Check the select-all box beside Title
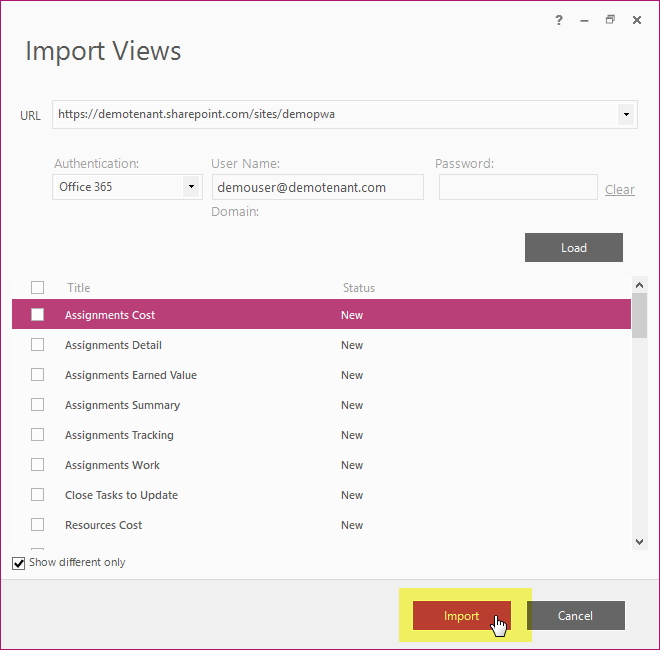 pyautogui.click(x=37, y=288)
